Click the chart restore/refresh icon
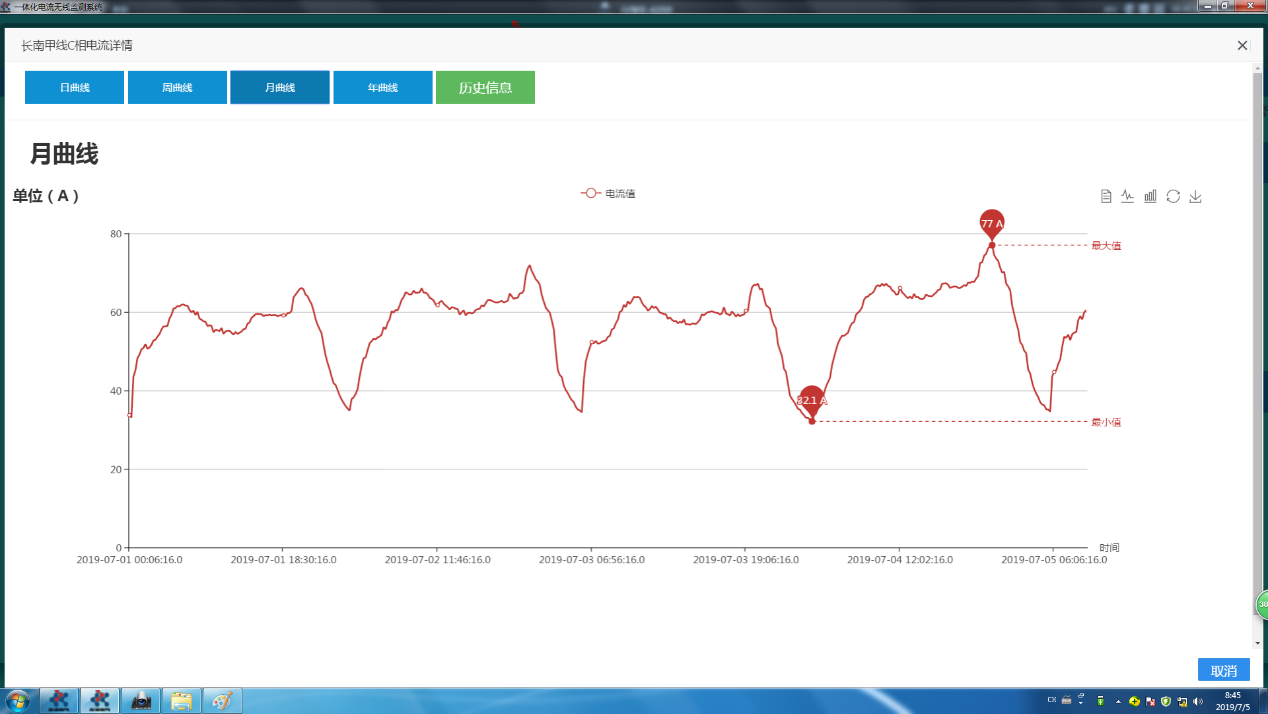Image resolution: width=1268 pixels, height=714 pixels. (1173, 196)
